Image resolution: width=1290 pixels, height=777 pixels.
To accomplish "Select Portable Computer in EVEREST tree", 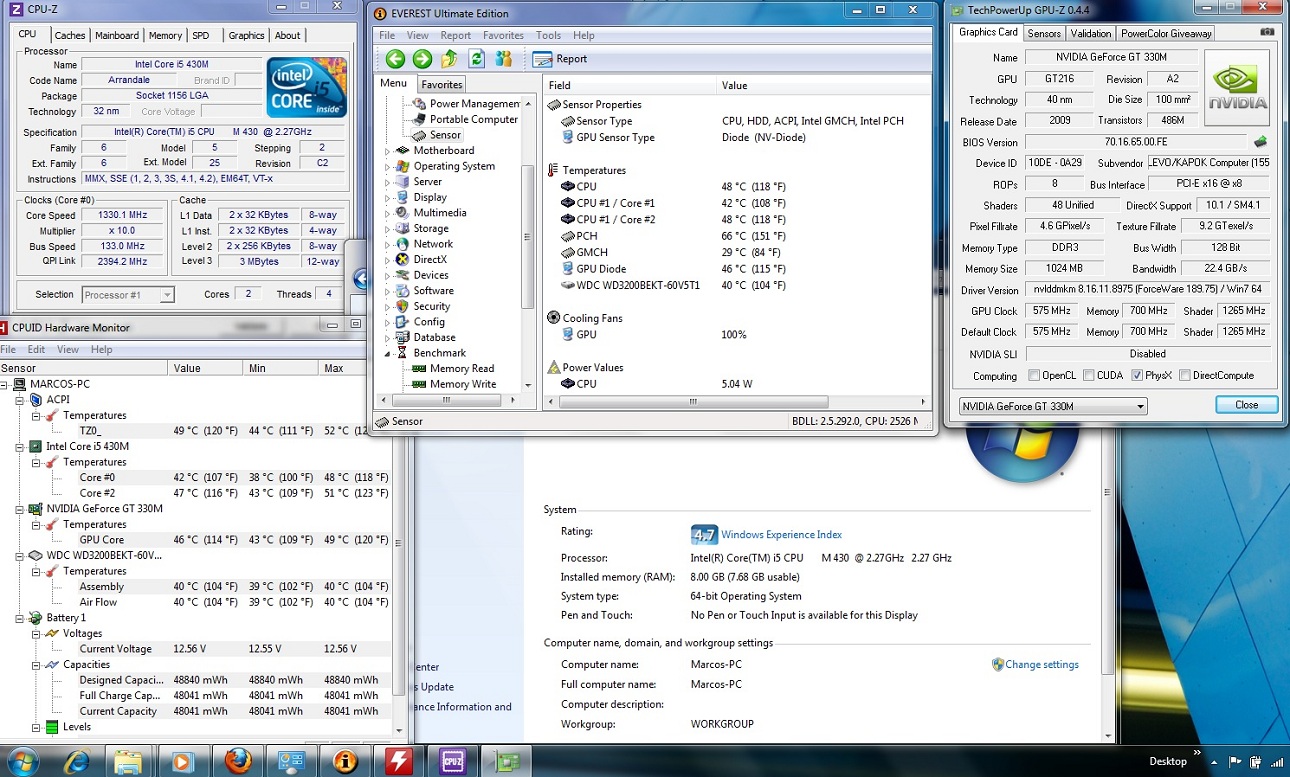I will pyautogui.click(x=465, y=119).
